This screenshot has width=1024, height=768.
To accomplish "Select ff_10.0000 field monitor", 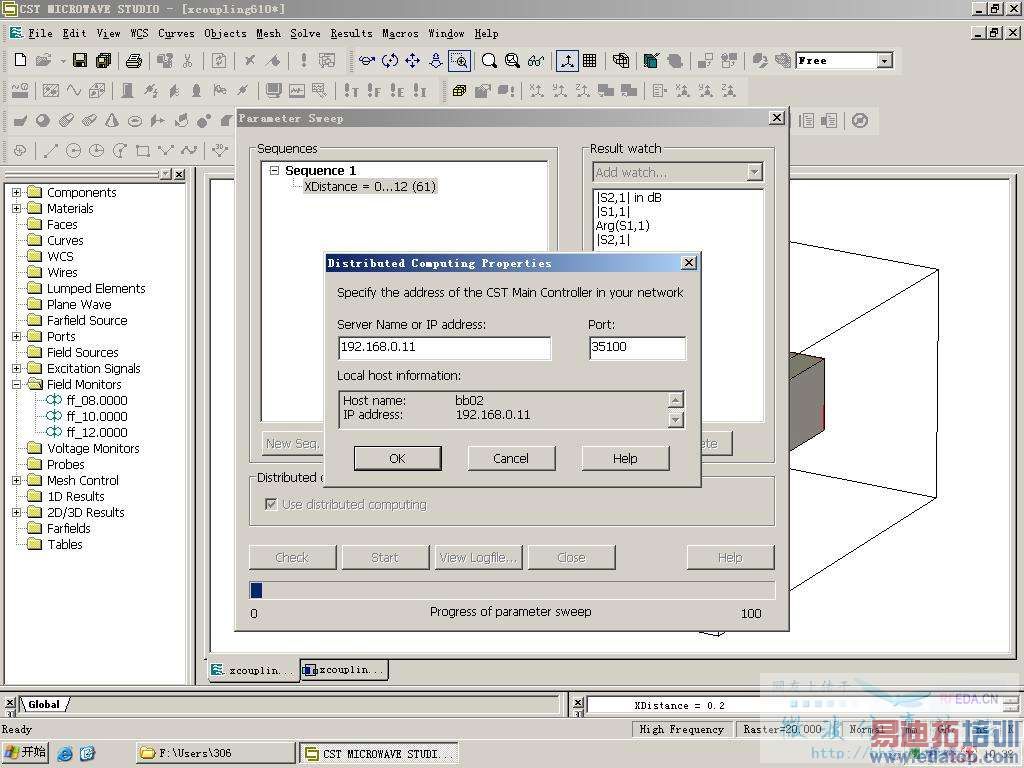I will click(97, 417).
